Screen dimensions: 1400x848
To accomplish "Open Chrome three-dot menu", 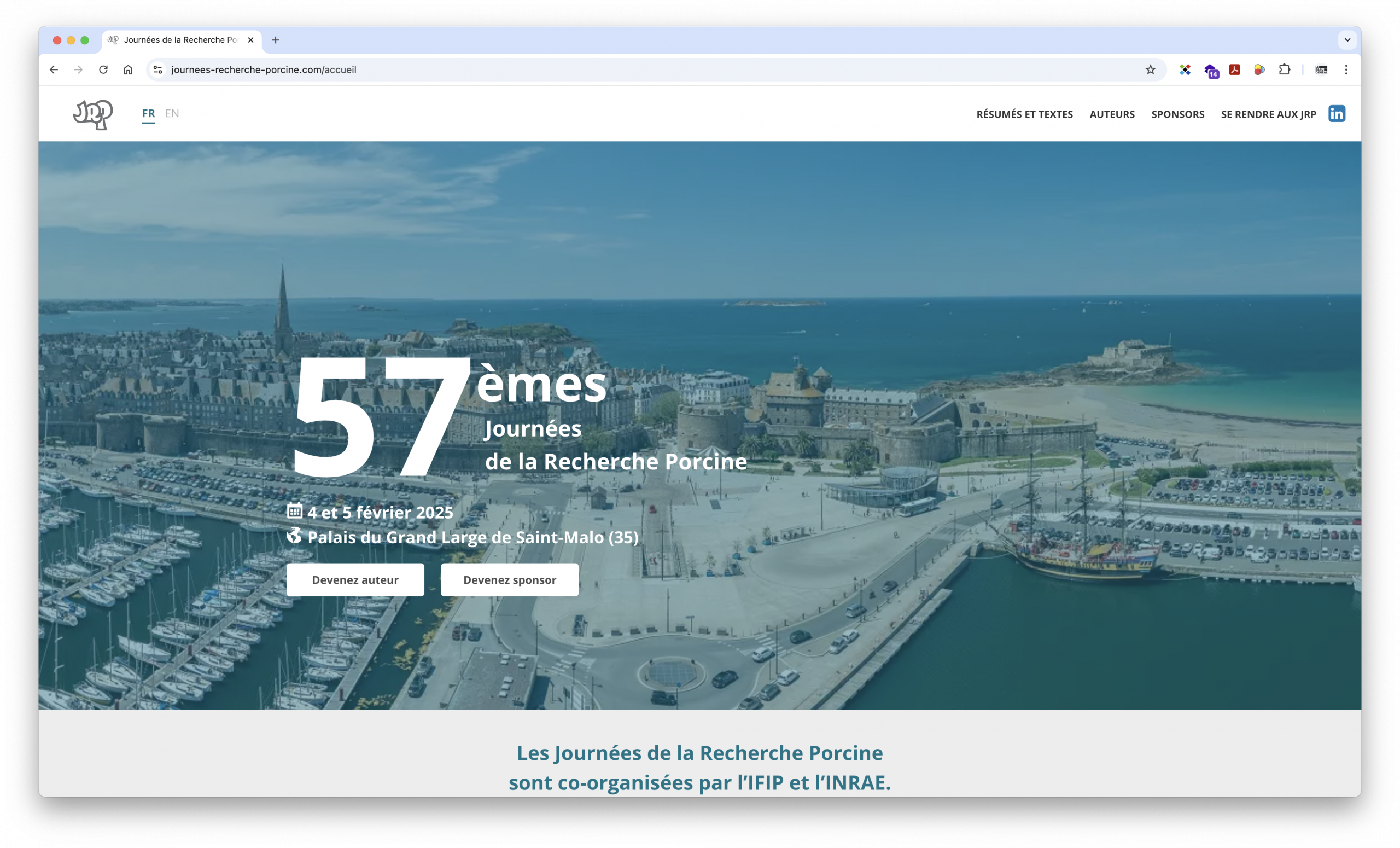I will point(1346,70).
